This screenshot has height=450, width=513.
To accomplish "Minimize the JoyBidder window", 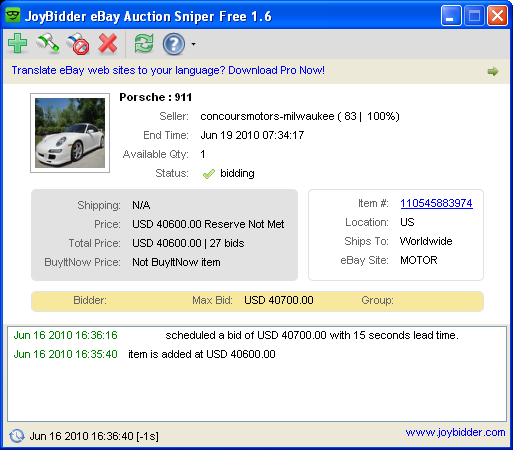I will [x=451, y=15].
